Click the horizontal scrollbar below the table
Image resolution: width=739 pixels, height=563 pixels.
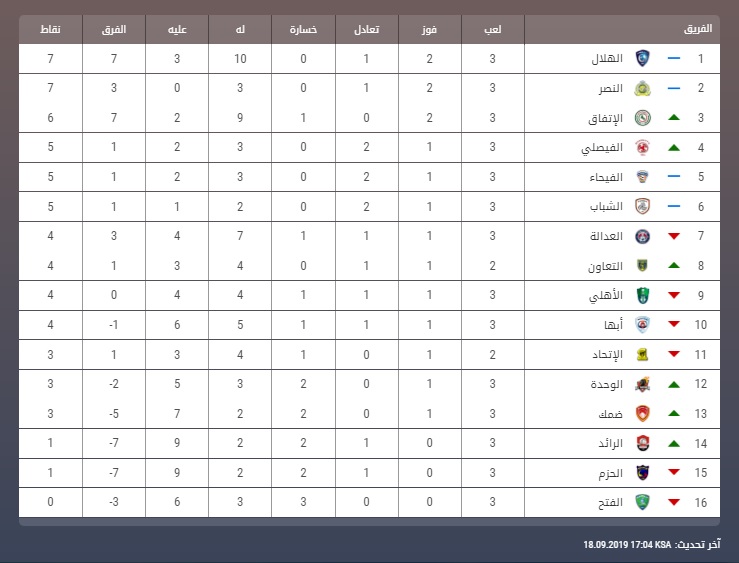tap(370, 522)
